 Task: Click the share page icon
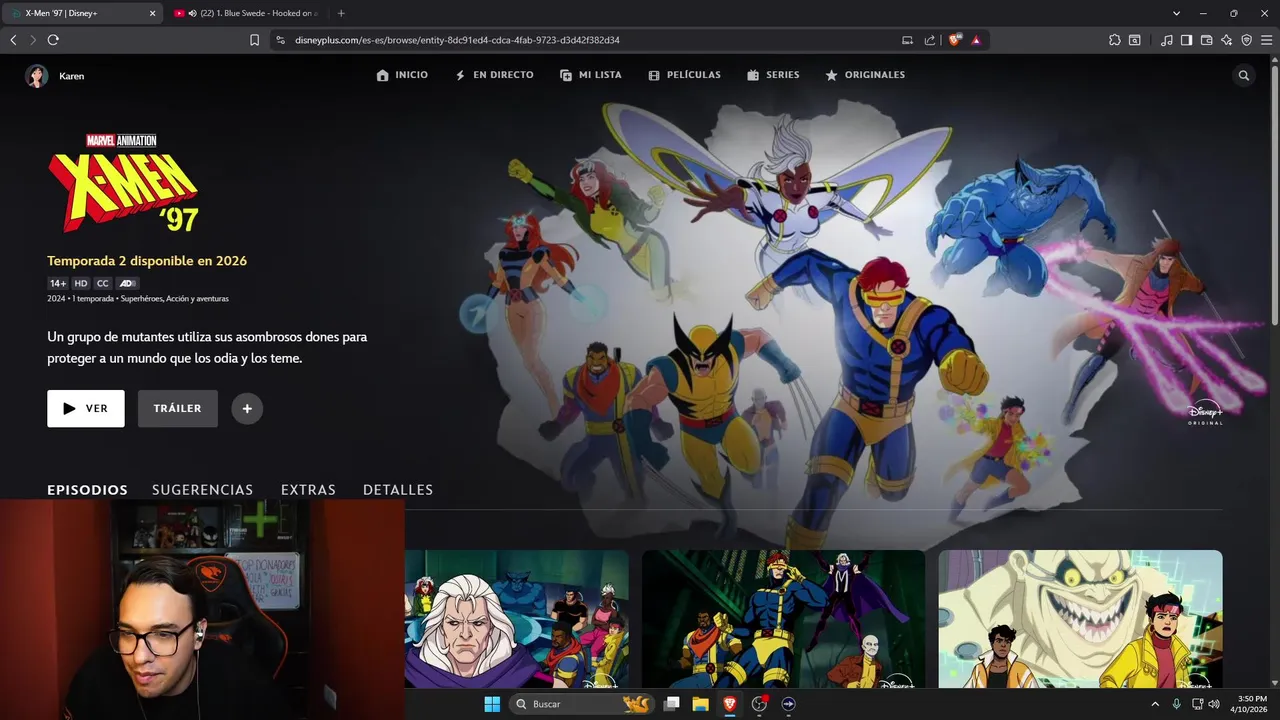tap(930, 40)
